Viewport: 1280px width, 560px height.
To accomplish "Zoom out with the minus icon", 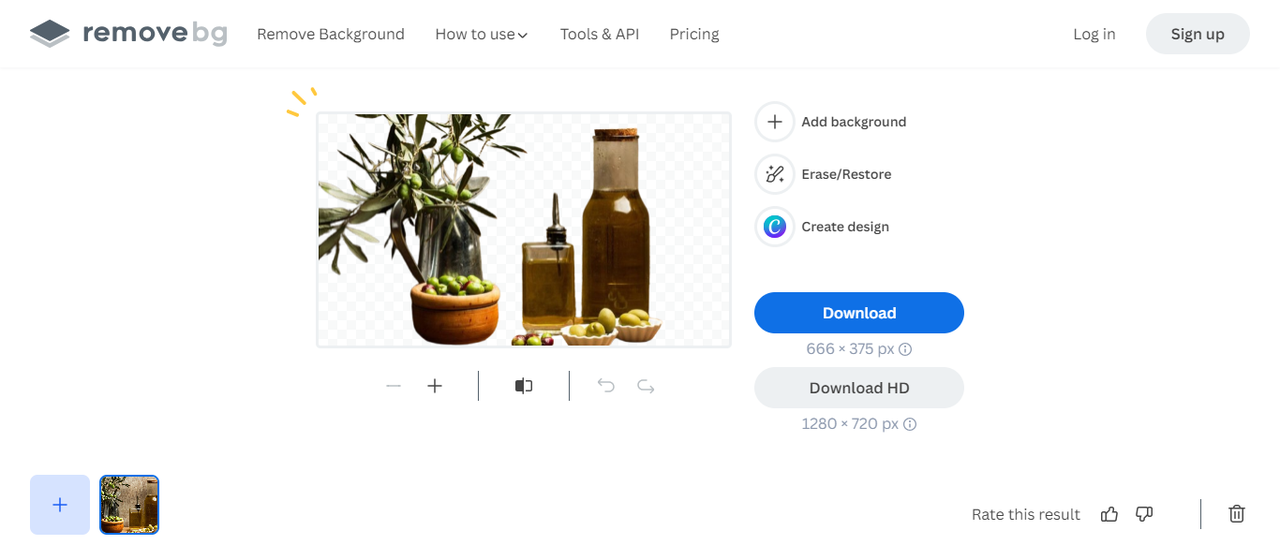I will pyautogui.click(x=393, y=386).
